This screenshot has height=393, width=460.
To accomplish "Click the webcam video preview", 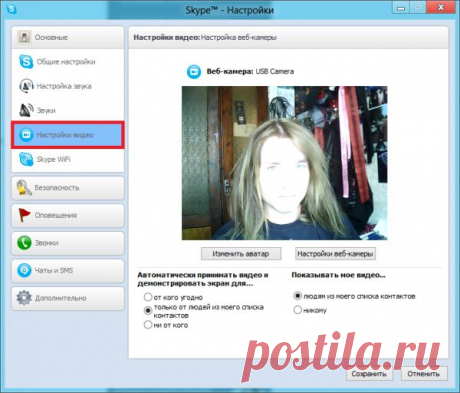I will pos(285,163).
